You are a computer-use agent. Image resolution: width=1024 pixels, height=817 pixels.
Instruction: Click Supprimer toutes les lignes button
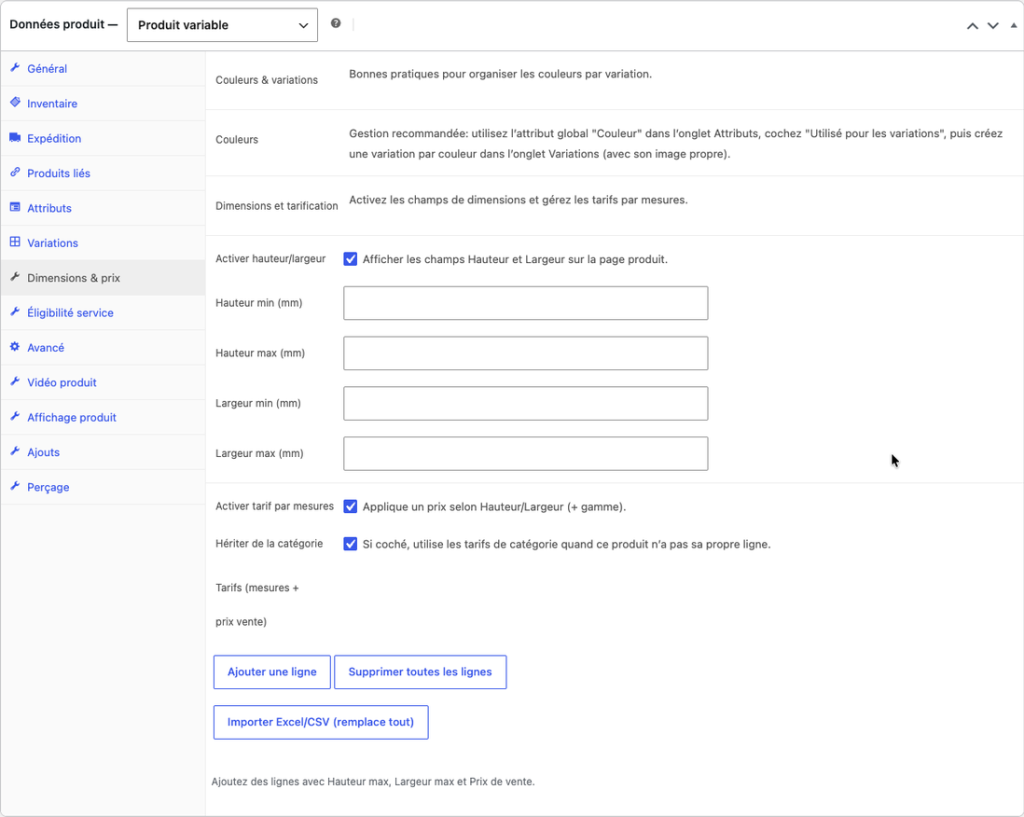(x=420, y=672)
